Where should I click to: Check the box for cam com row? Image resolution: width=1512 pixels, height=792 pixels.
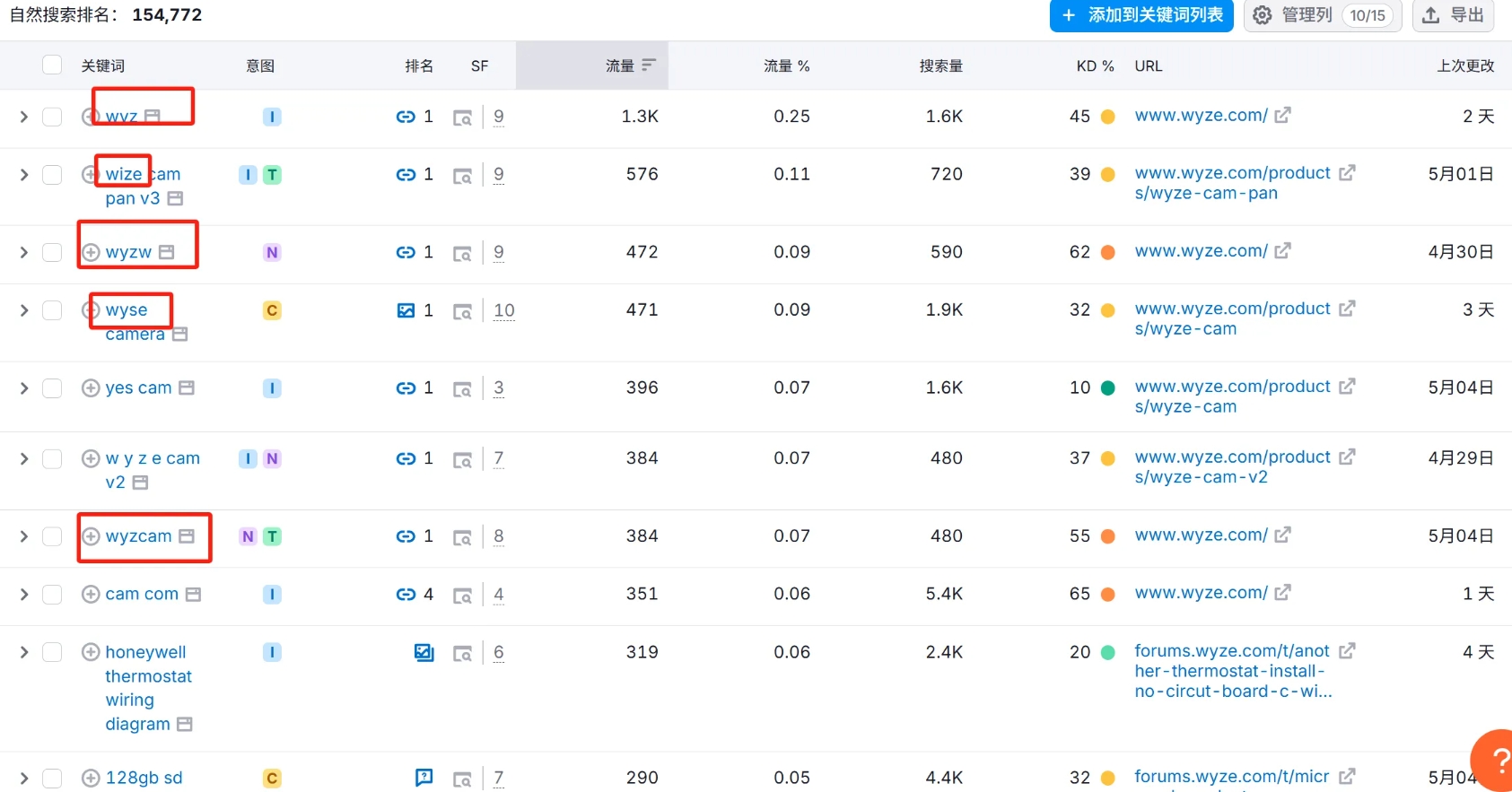click(x=52, y=594)
